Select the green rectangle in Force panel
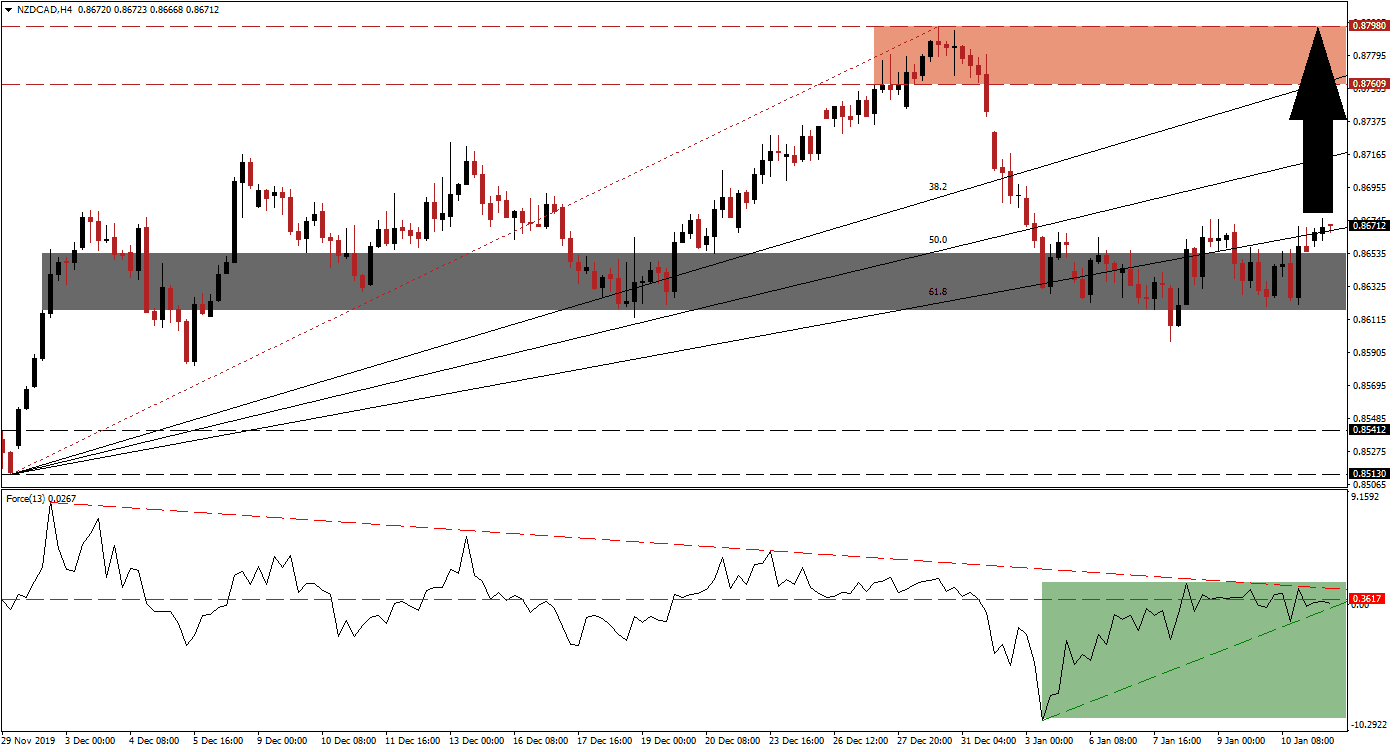Screen dimensions: 1393x752 [1190, 650]
